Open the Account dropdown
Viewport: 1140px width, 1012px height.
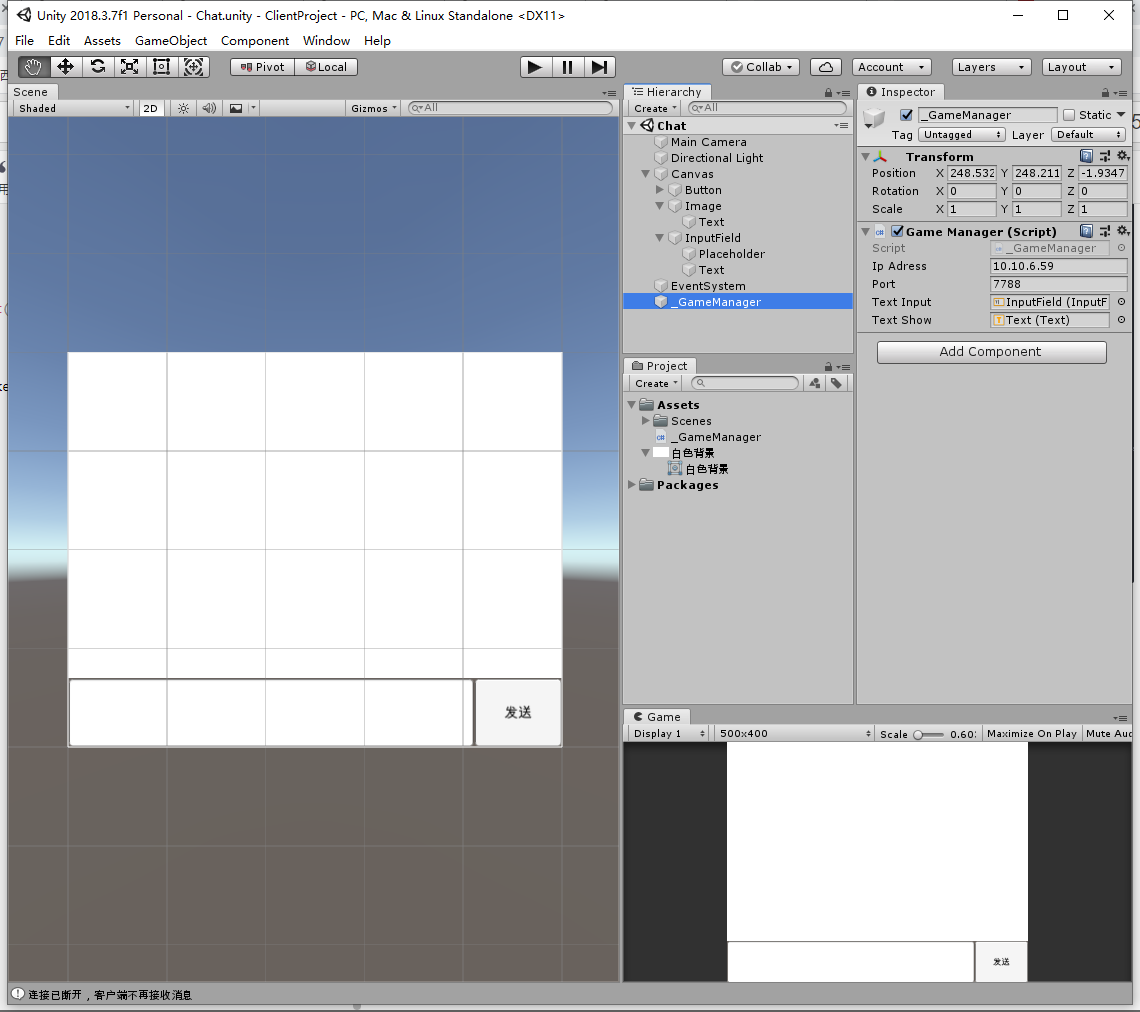pyautogui.click(x=891, y=67)
